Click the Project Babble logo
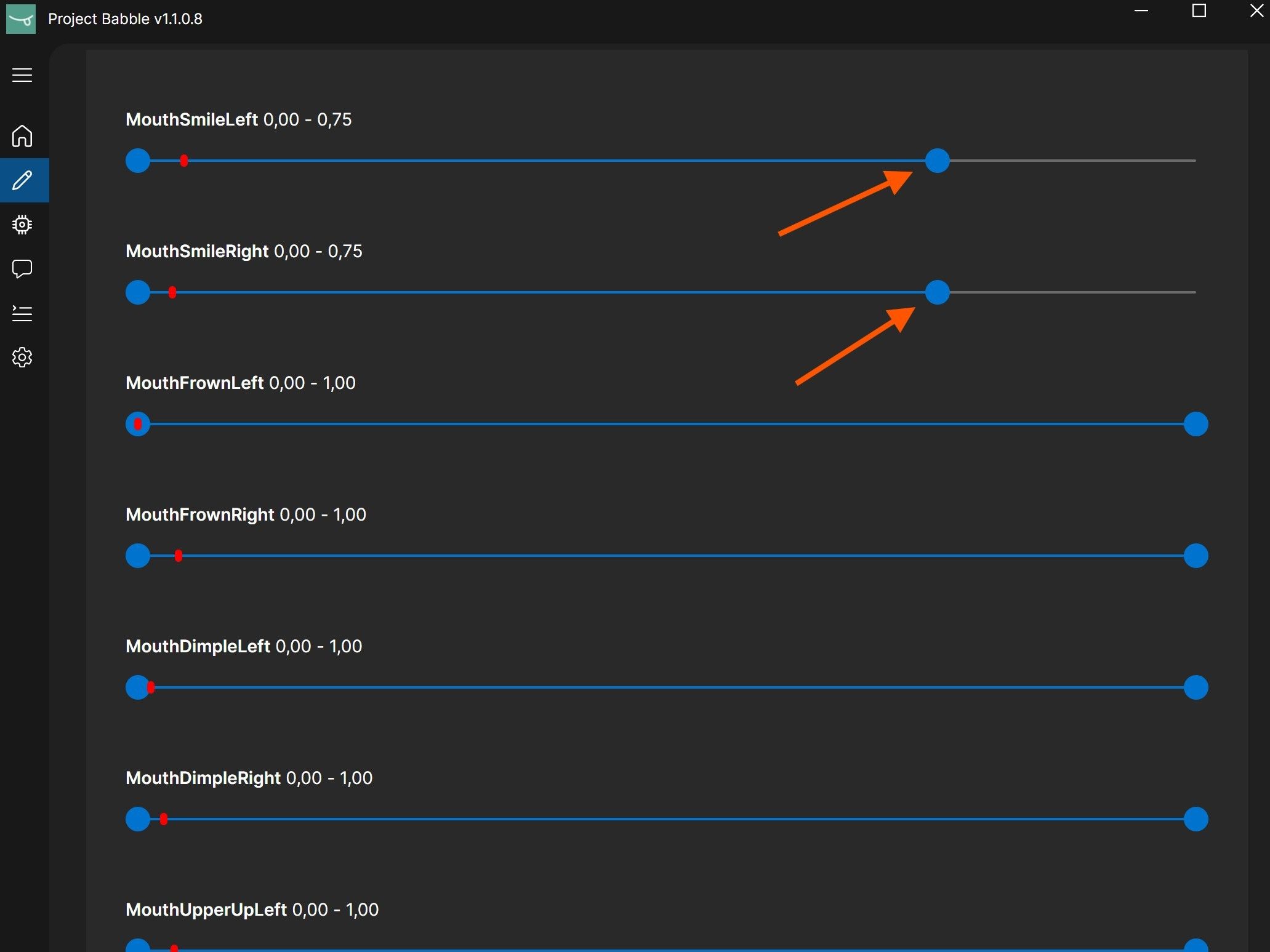 [x=21, y=18]
